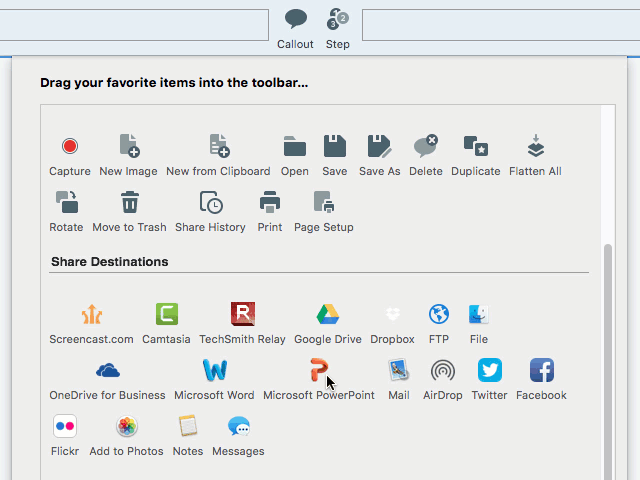Click the Share Destinations section heading
Viewport: 640px width, 480px height.
click(110, 262)
